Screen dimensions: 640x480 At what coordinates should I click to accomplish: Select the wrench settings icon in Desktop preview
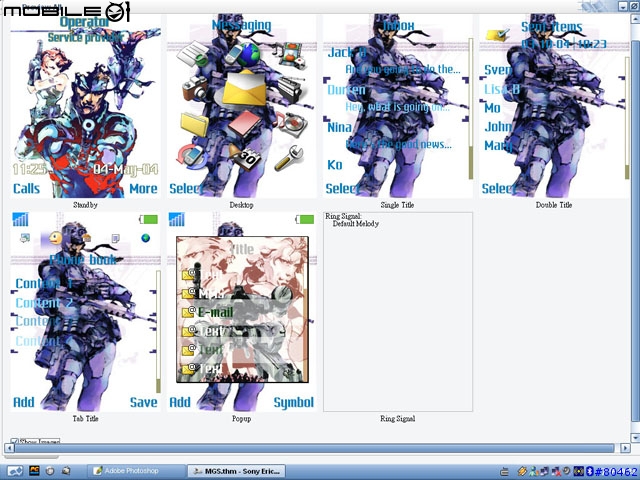[x=289, y=157]
